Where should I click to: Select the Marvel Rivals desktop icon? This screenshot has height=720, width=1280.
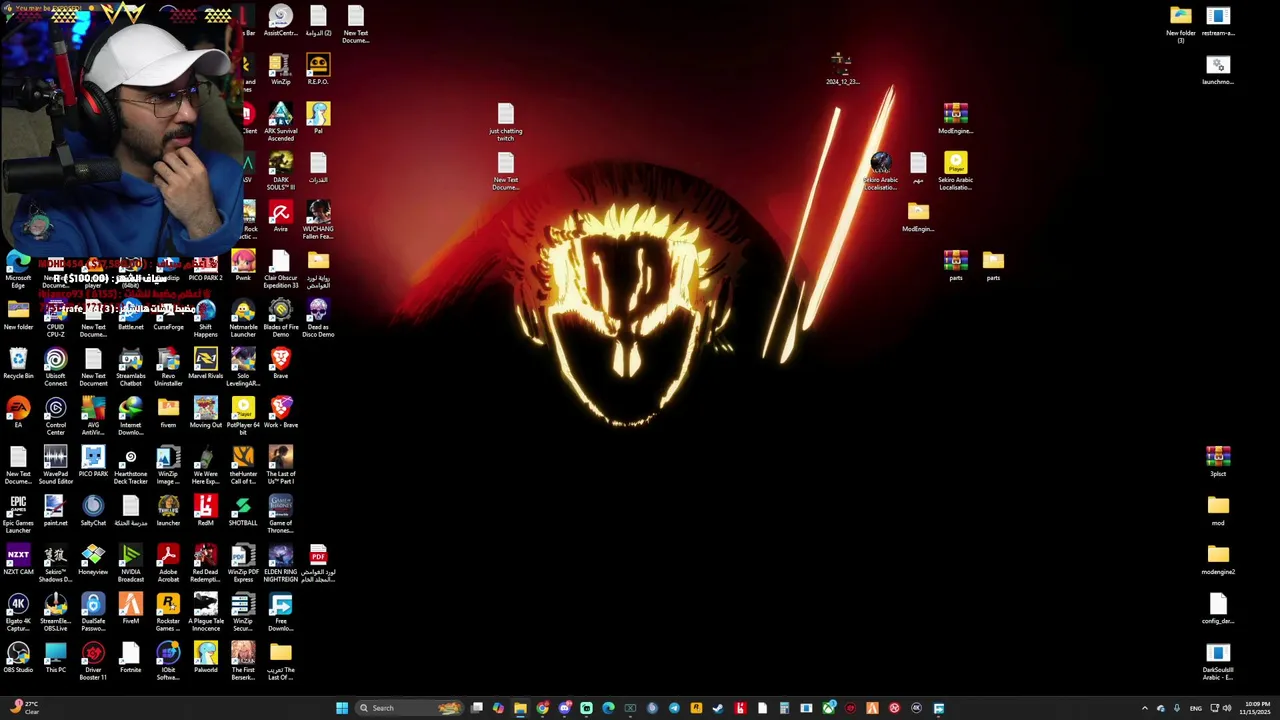click(x=205, y=364)
